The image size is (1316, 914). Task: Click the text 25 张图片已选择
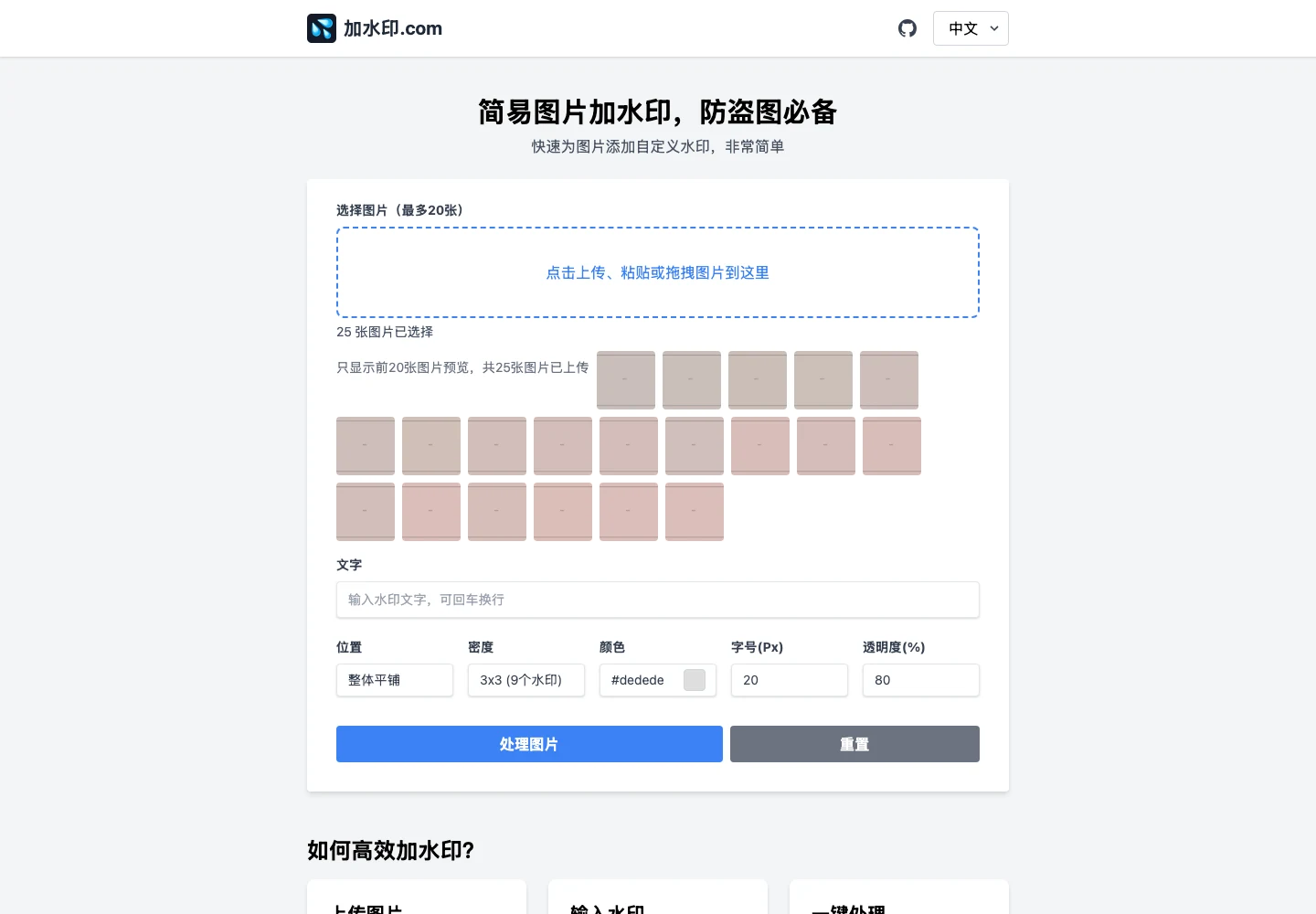point(385,332)
